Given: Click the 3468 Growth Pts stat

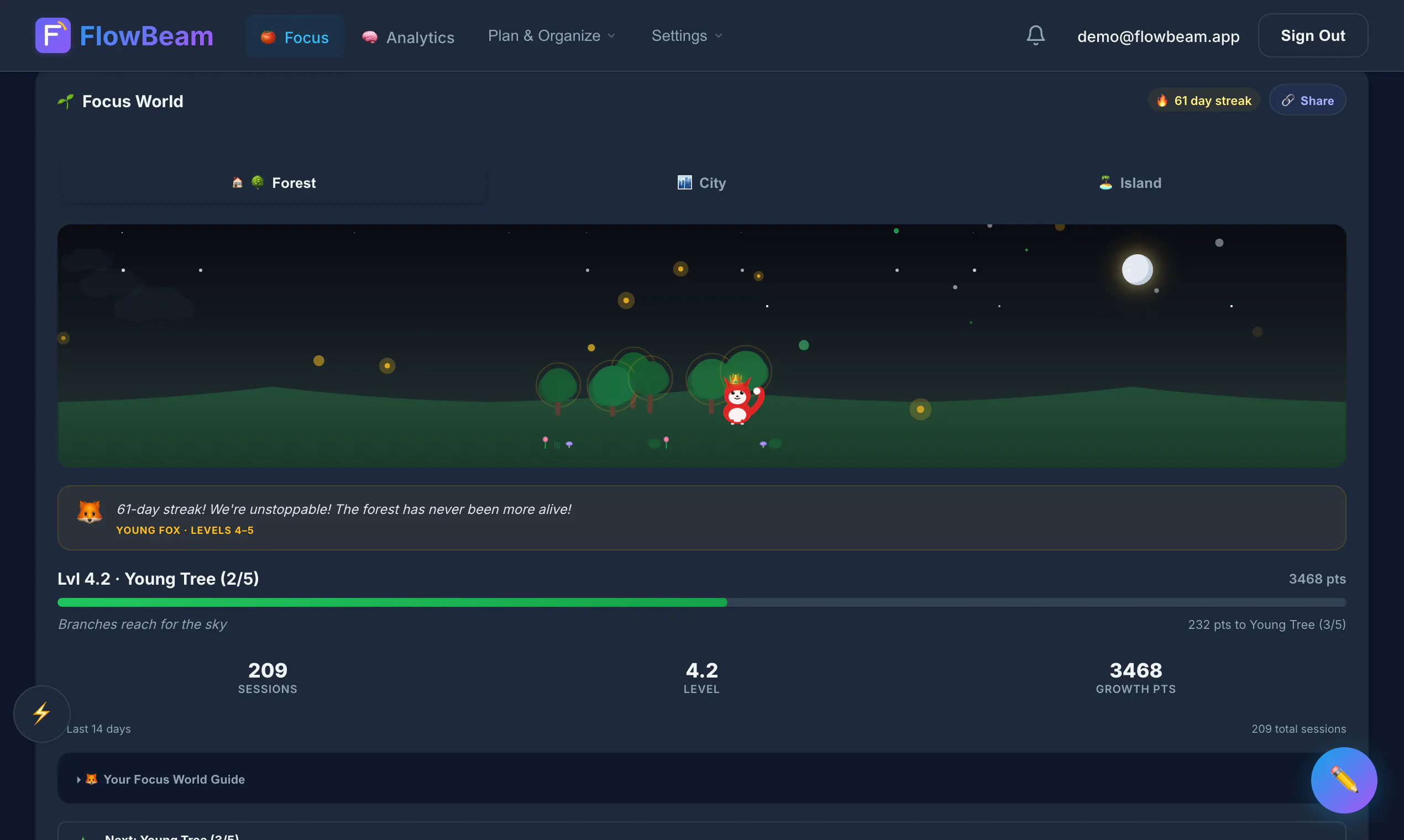Looking at the screenshot, I should (x=1136, y=677).
